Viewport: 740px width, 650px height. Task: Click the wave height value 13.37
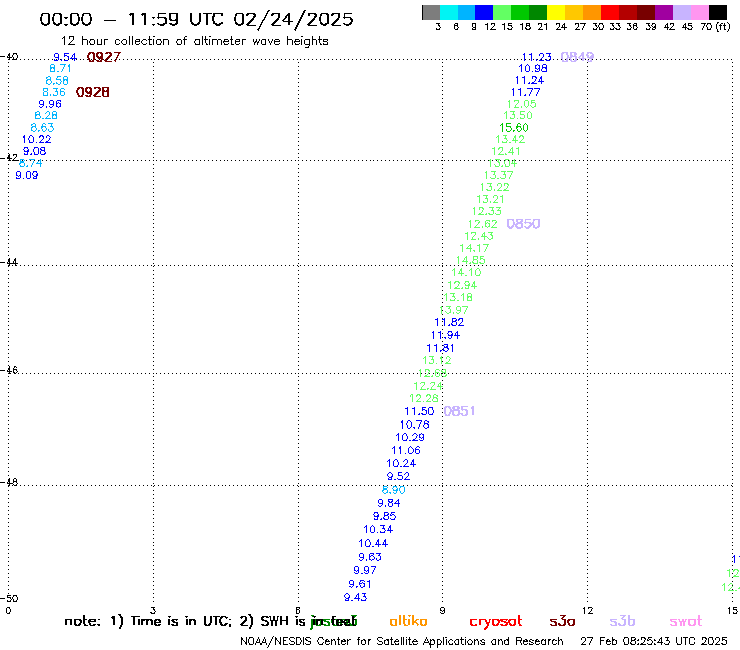[x=498, y=175]
